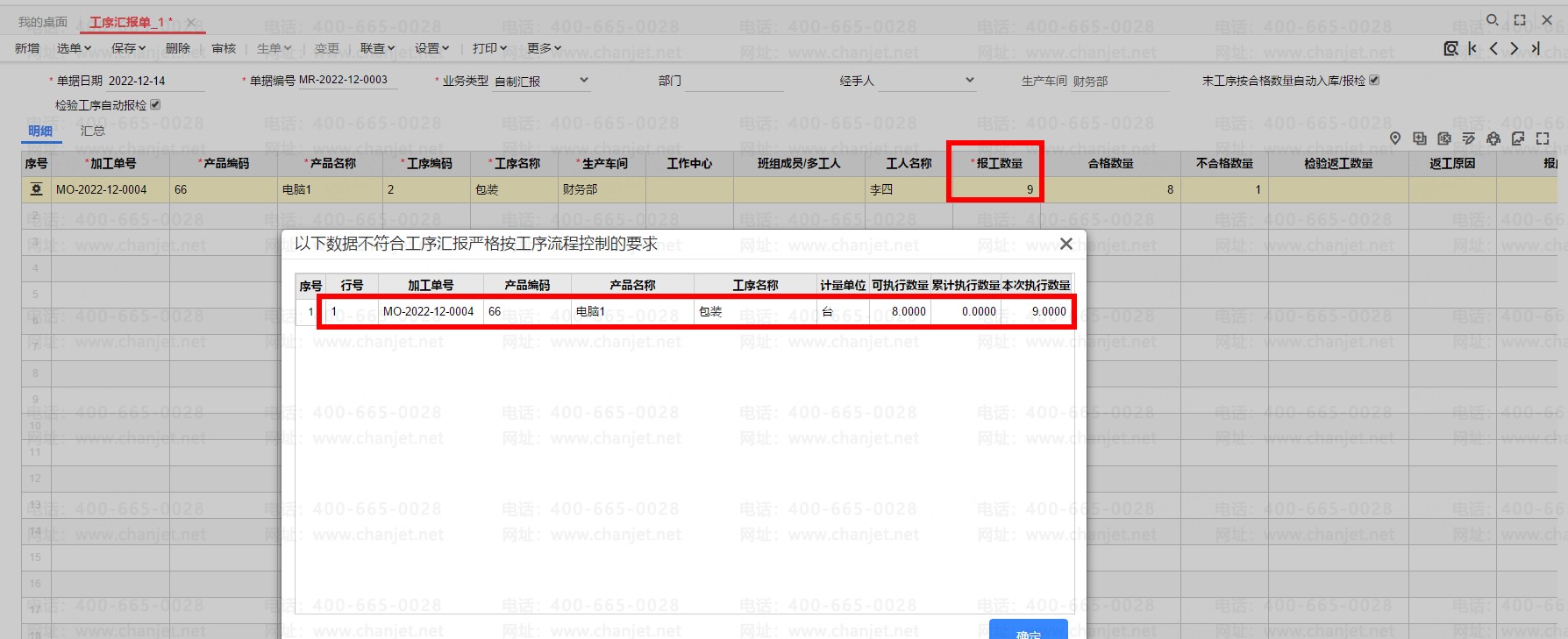Click the 累计执行数量 value 0.0000 in the dialog
Screen dimensions: 1568x639
(966, 311)
